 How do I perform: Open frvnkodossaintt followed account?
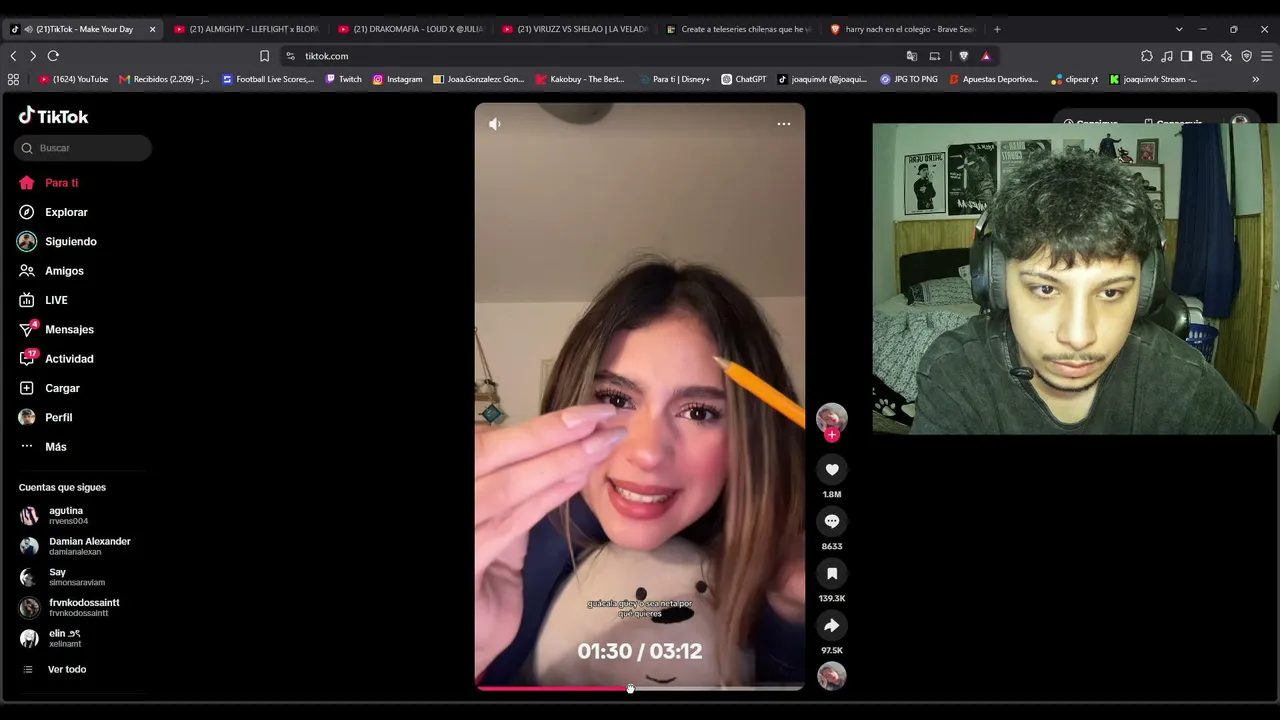pyautogui.click(x=70, y=607)
